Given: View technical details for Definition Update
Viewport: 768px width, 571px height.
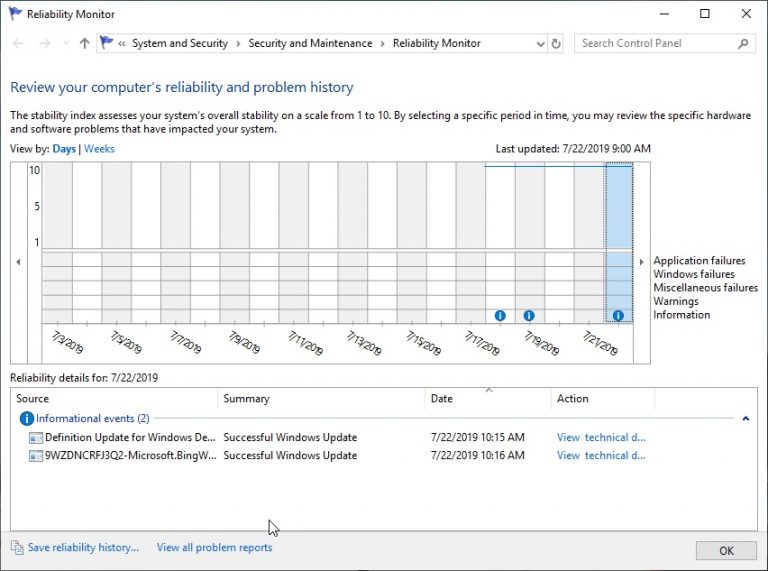Looking at the screenshot, I should point(601,437).
